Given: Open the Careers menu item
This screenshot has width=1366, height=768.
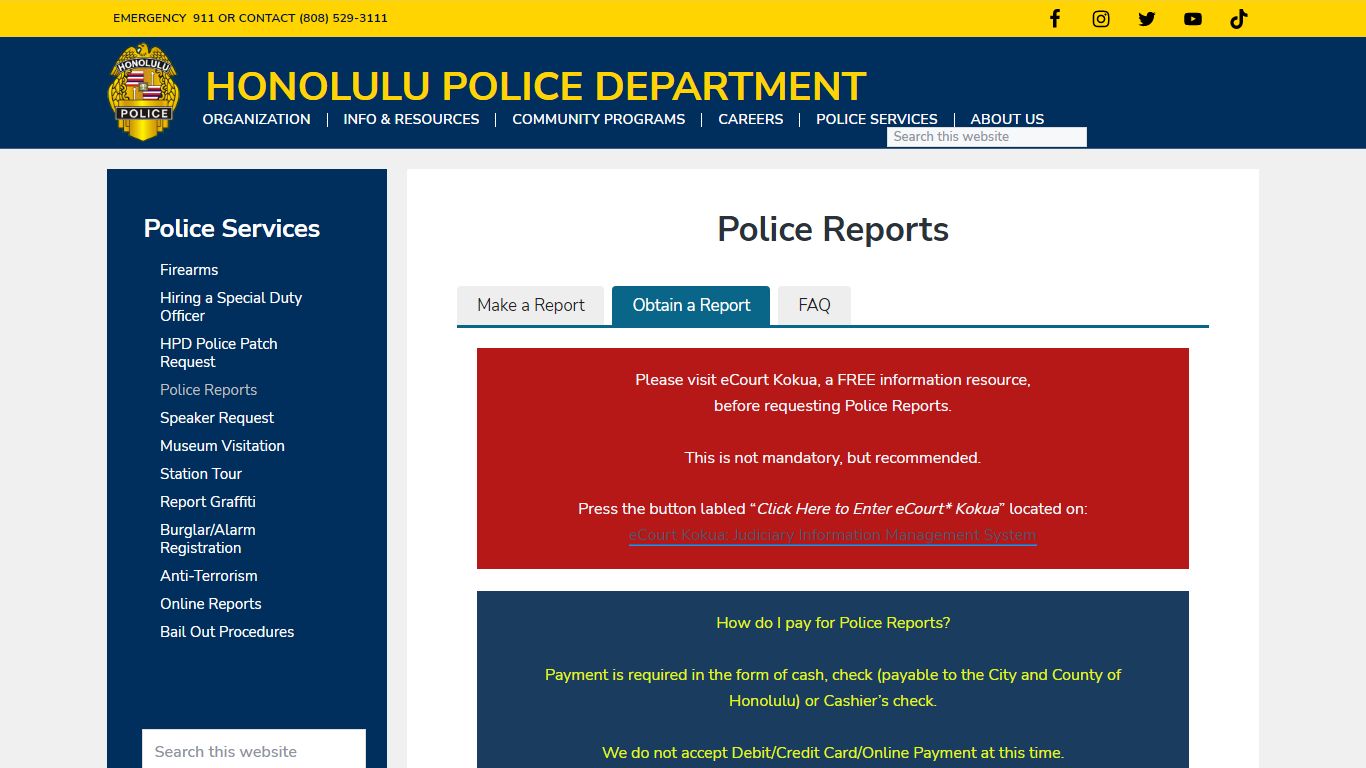Looking at the screenshot, I should [x=750, y=119].
